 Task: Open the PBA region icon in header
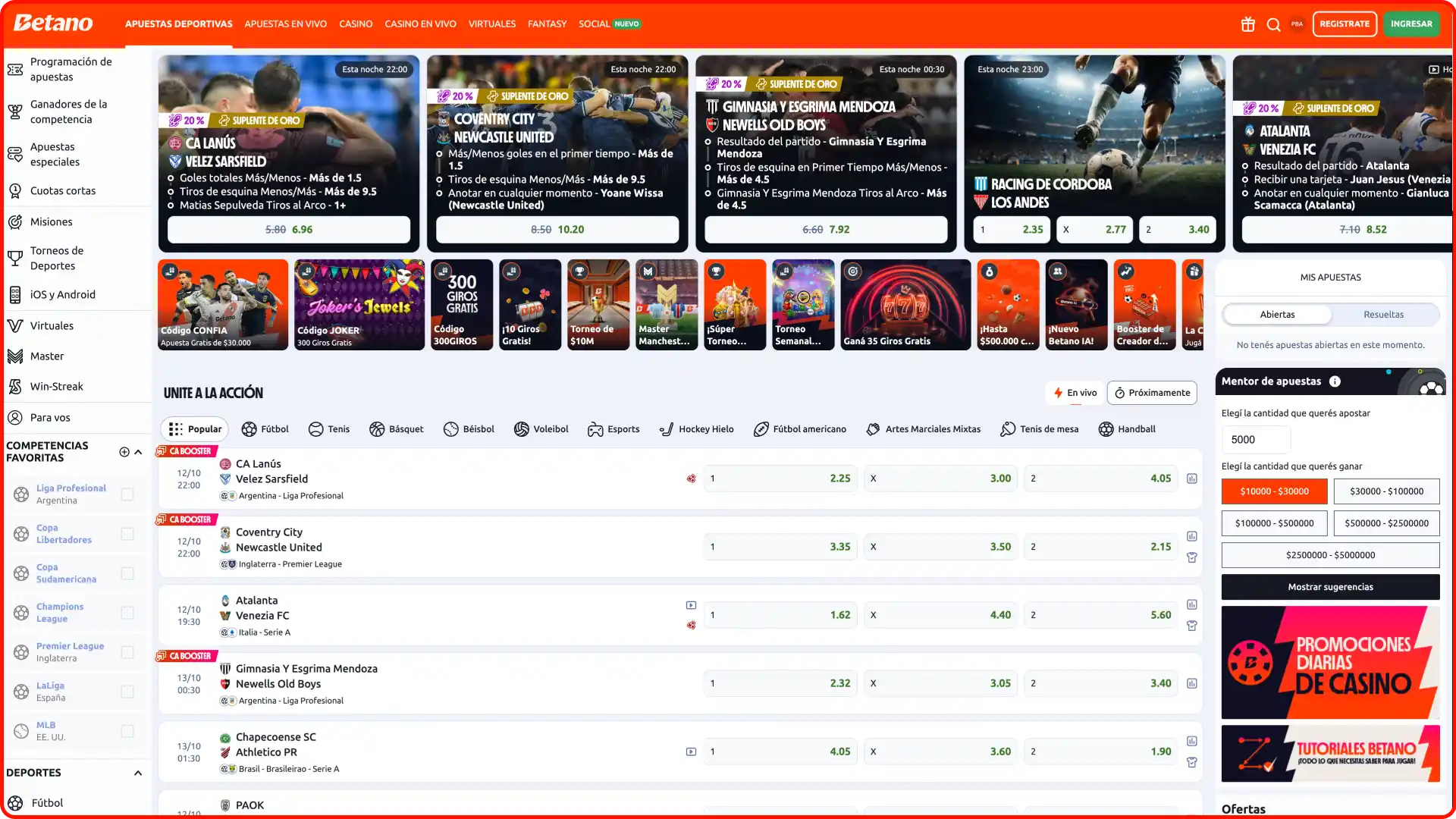[x=1298, y=24]
